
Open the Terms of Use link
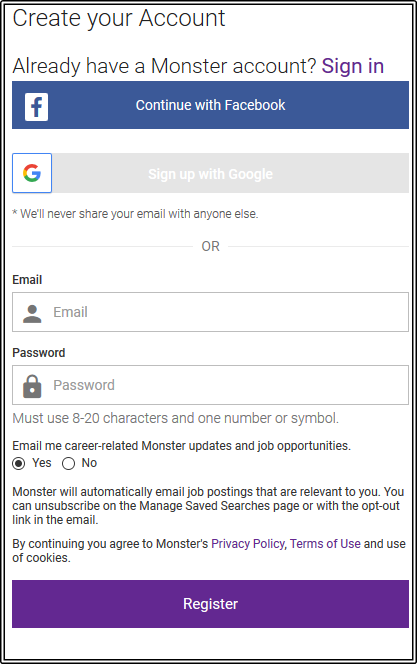point(325,544)
